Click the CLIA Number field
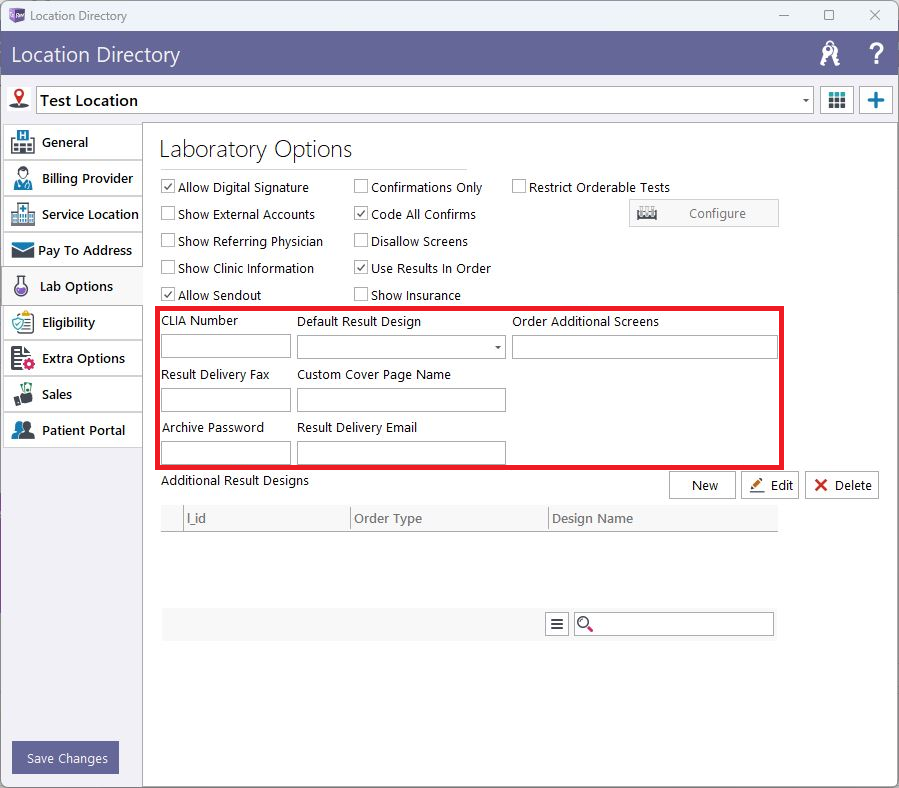This screenshot has height=788, width=899. 226,347
